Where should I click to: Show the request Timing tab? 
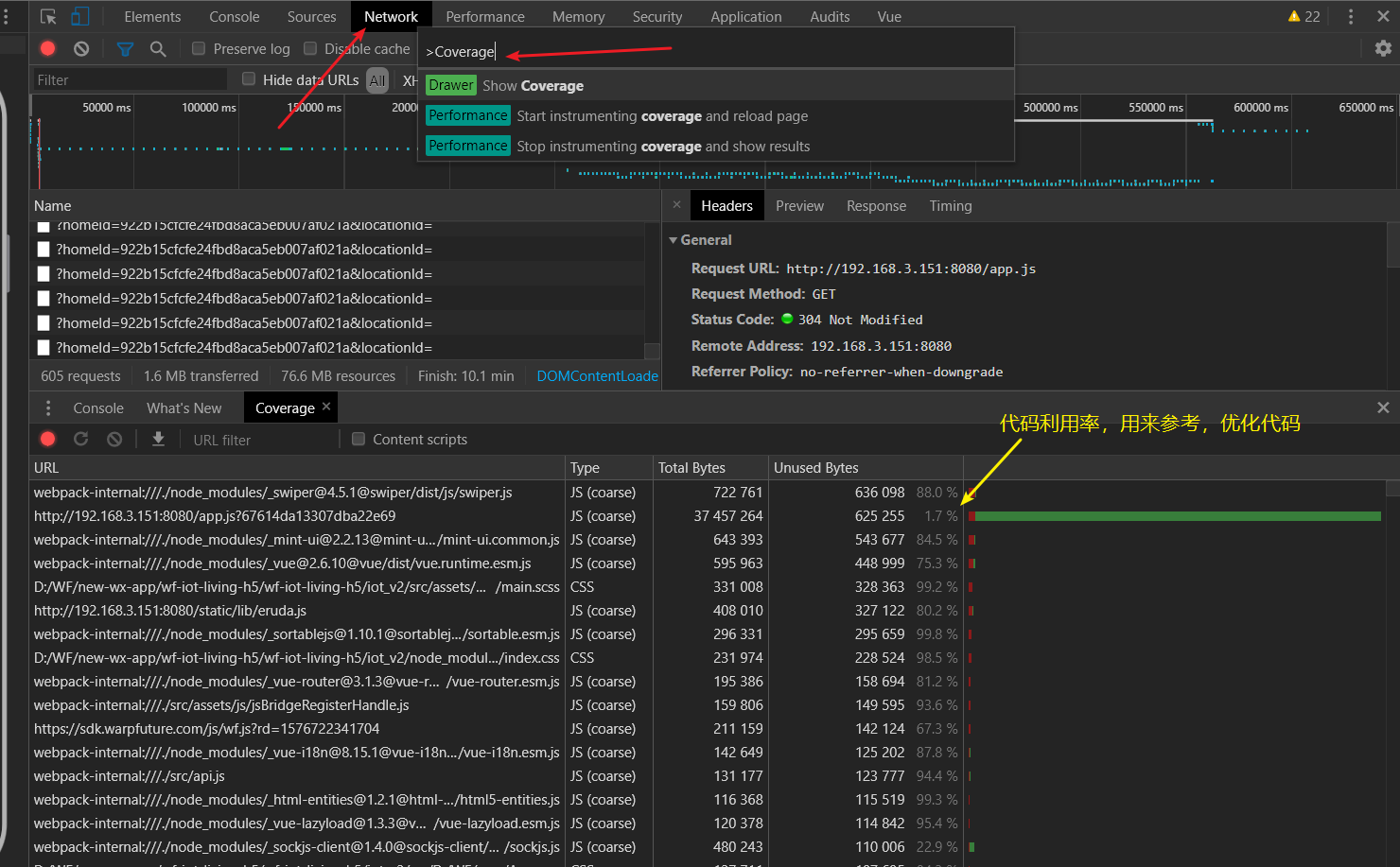point(951,206)
